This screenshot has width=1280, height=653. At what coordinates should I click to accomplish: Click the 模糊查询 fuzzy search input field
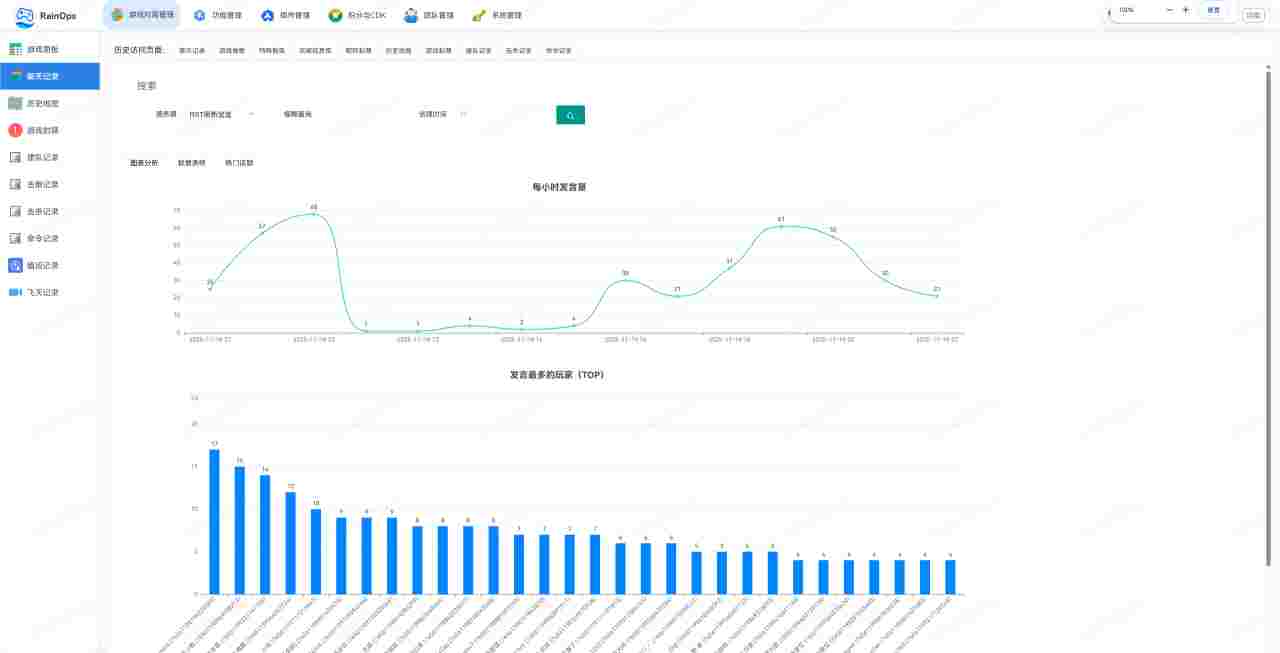[340, 114]
